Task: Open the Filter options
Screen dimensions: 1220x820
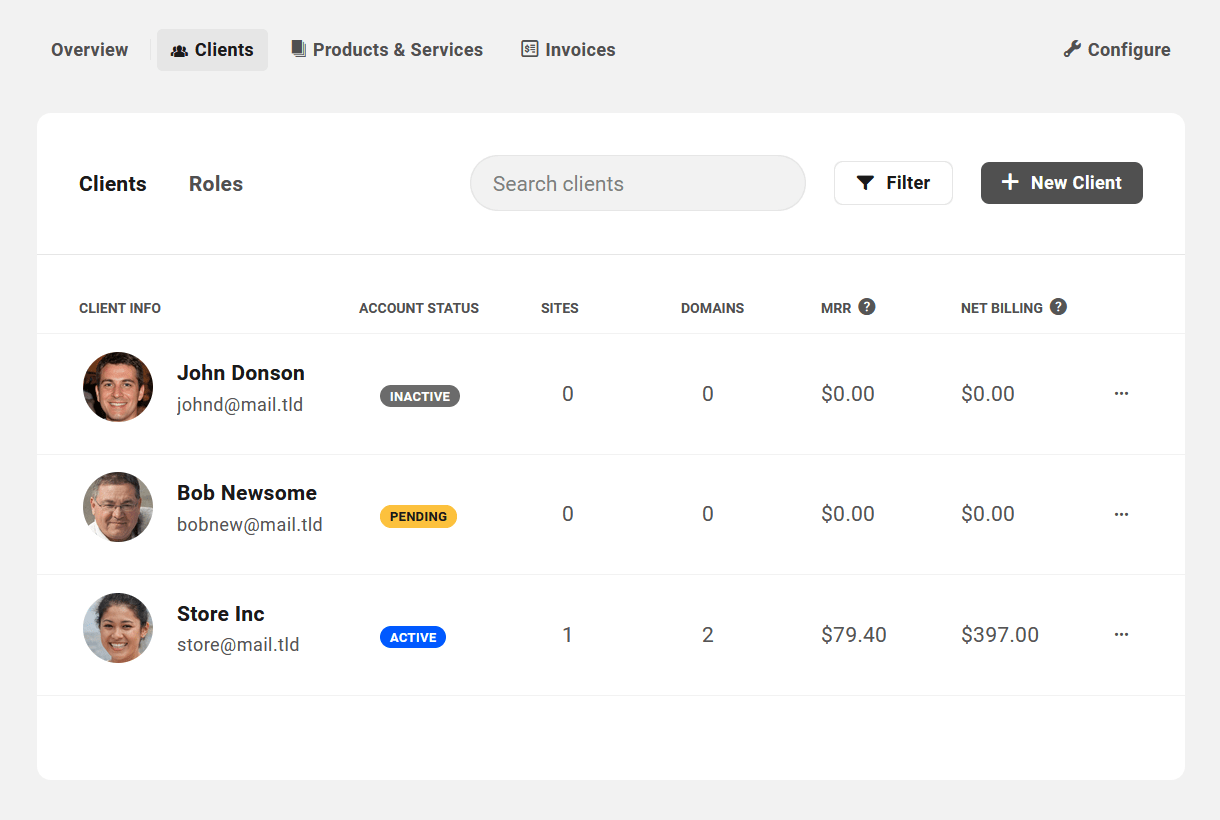Action: pos(893,183)
